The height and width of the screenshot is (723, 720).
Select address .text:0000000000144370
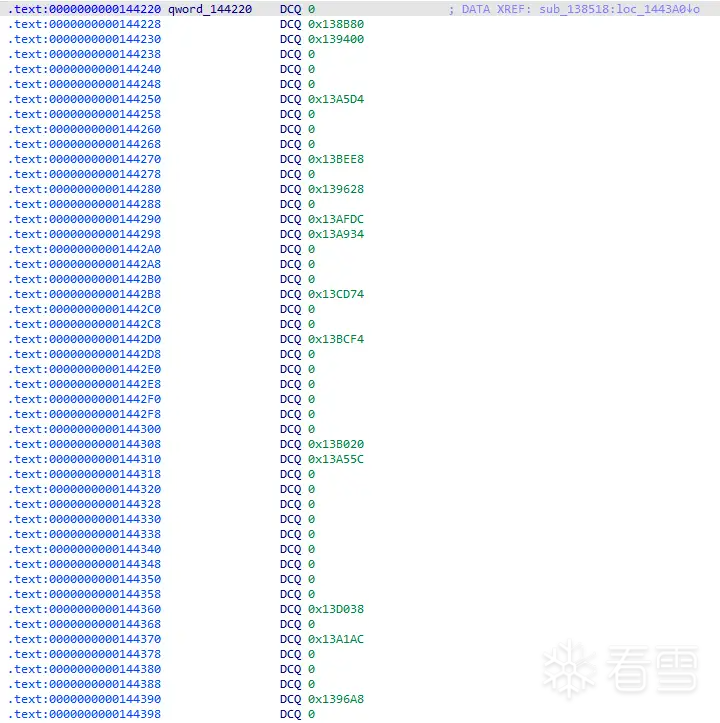coord(84,639)
